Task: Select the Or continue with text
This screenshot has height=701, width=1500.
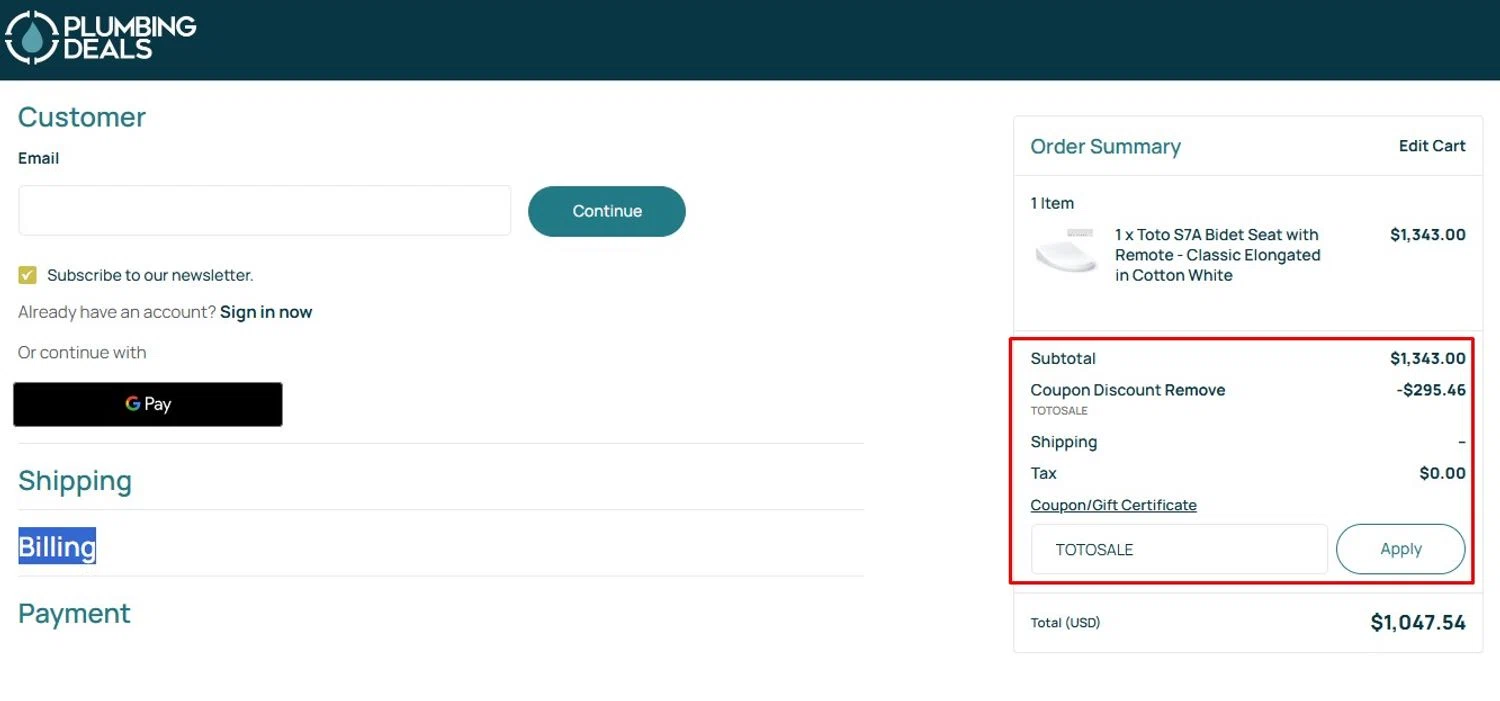Action: (82, 352)
